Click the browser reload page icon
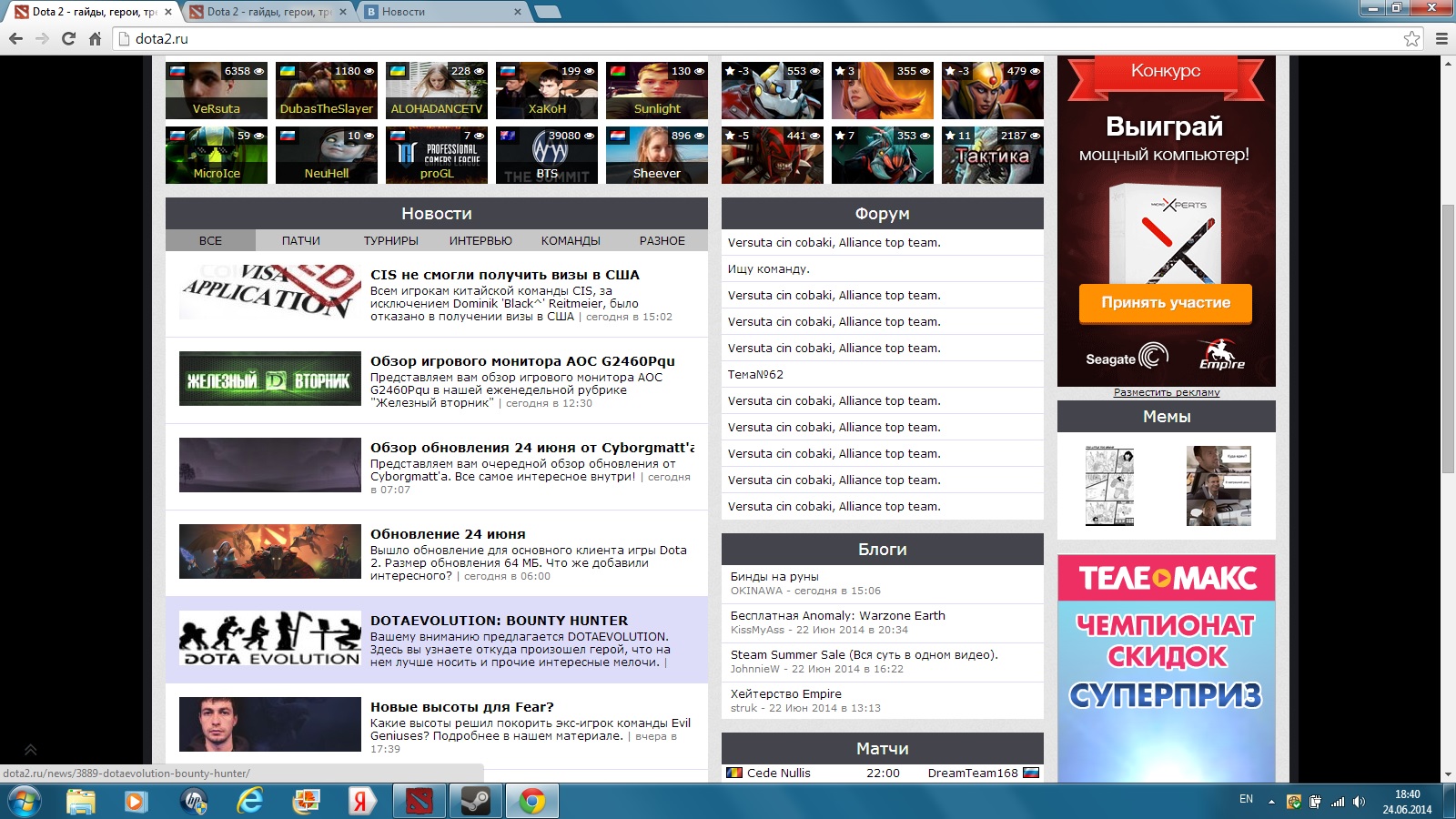Viewport: 1456px width, 819px height. 68,38
